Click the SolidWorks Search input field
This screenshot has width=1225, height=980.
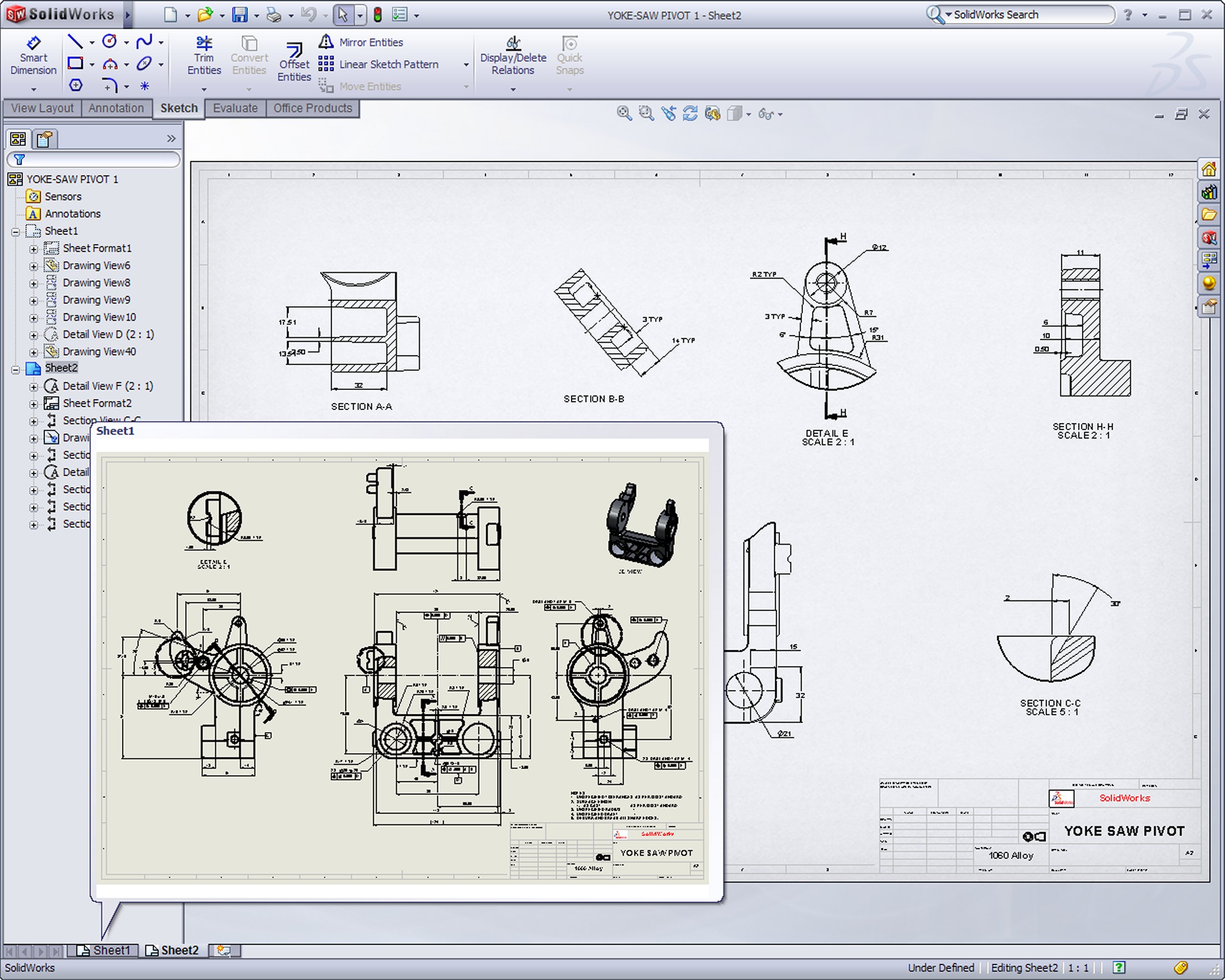(1029, 15)
